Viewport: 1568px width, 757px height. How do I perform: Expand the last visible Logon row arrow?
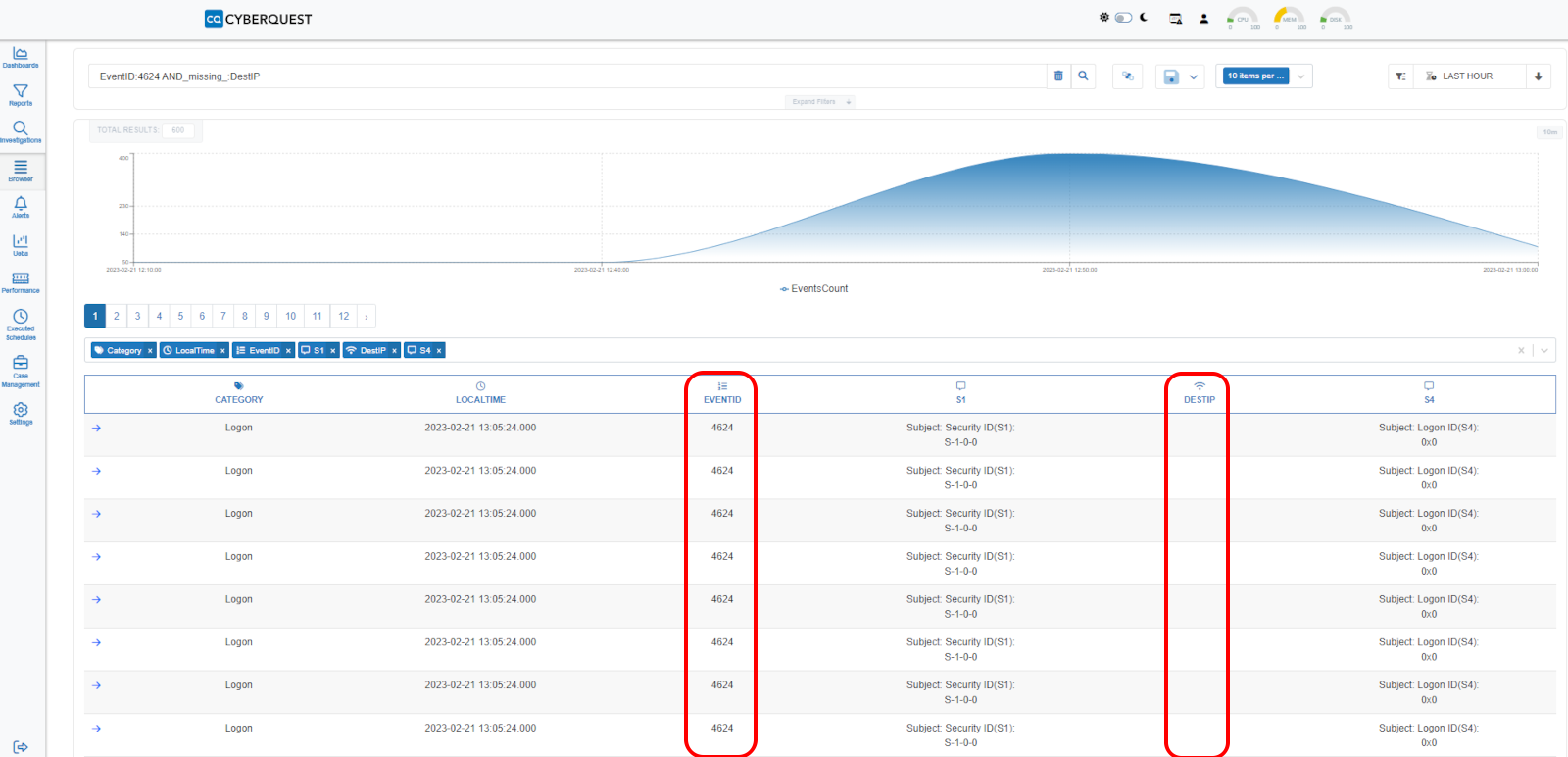(x=96, y=729)
